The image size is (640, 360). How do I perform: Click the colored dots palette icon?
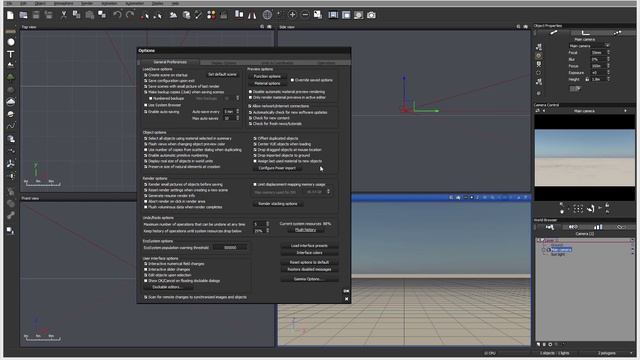coord(211,16)
